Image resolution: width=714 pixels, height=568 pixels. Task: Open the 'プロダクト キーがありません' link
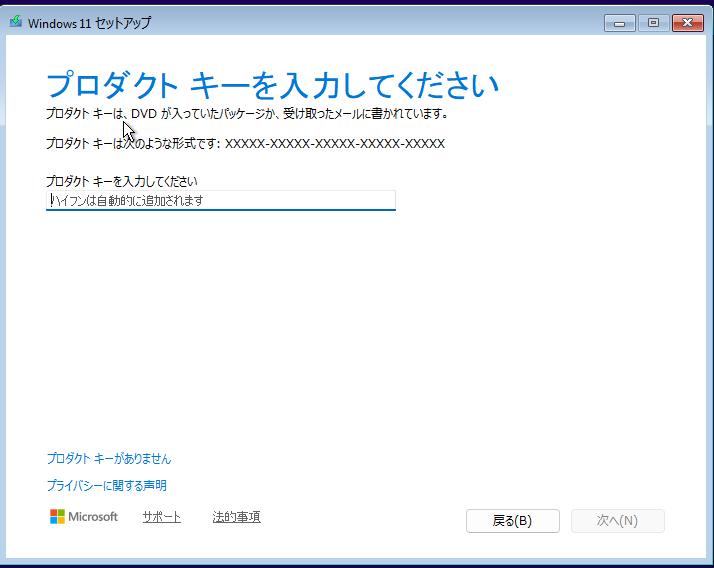pyautogui.click(x=109, y=459)
